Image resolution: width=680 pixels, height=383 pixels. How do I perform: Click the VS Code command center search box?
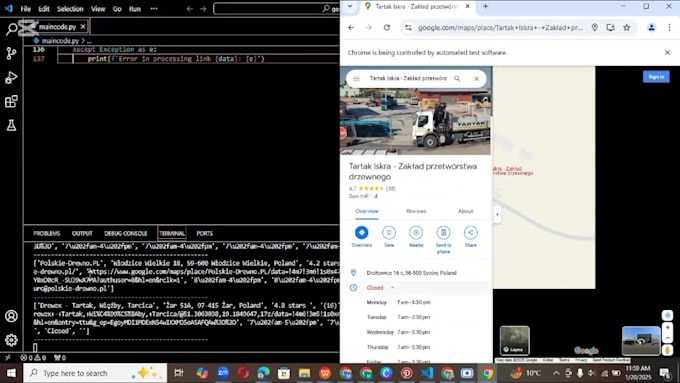(x=277, y=9)
